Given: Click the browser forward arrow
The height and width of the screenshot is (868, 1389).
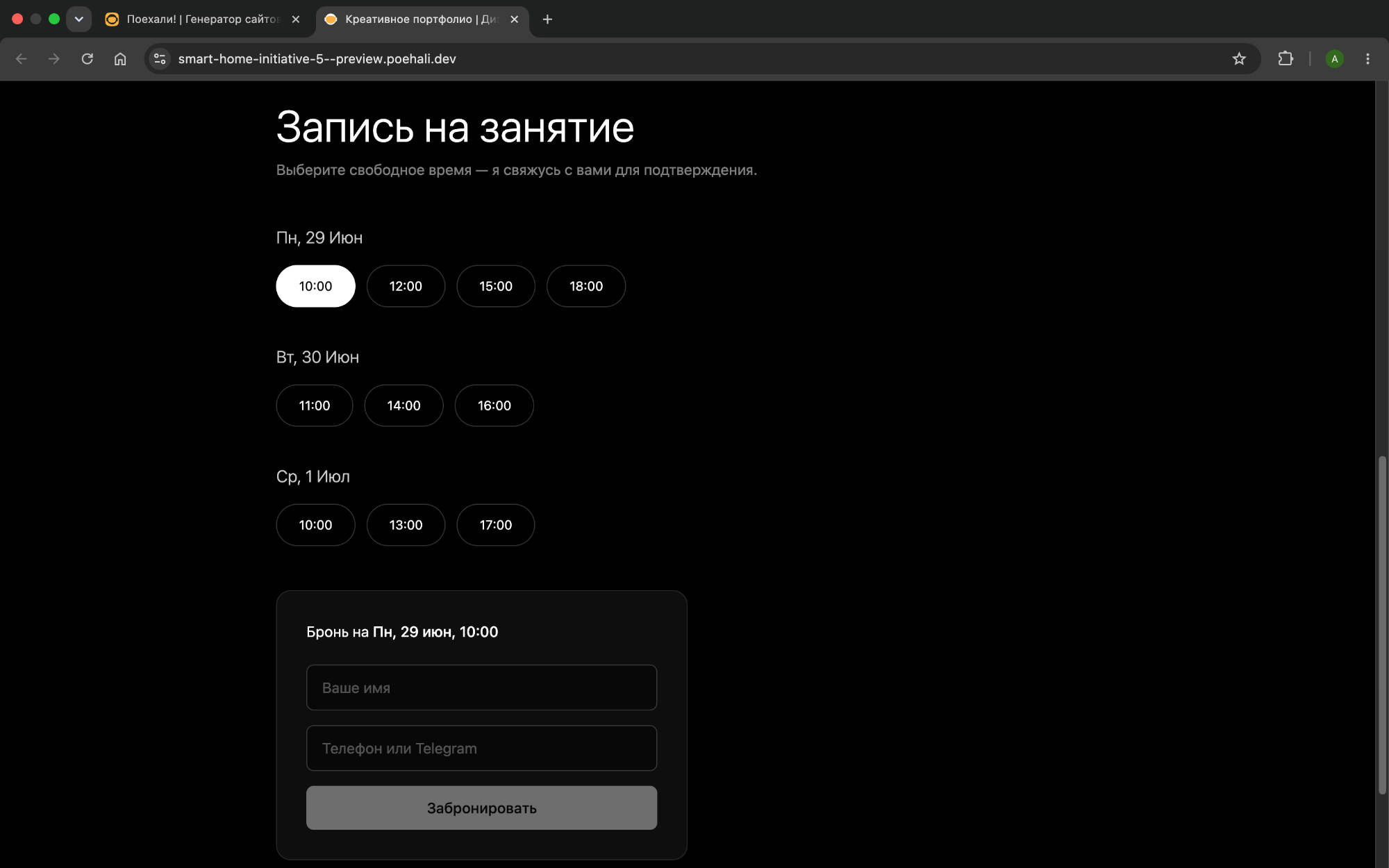Looking at the screenshot, I should 54,59.
